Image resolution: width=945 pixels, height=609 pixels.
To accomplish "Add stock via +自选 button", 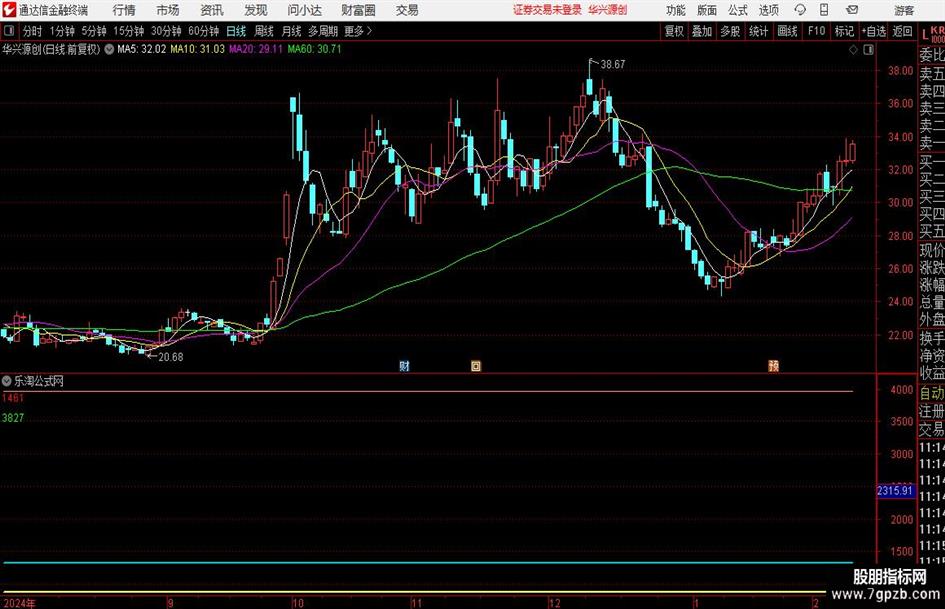I will click(873, 31).
